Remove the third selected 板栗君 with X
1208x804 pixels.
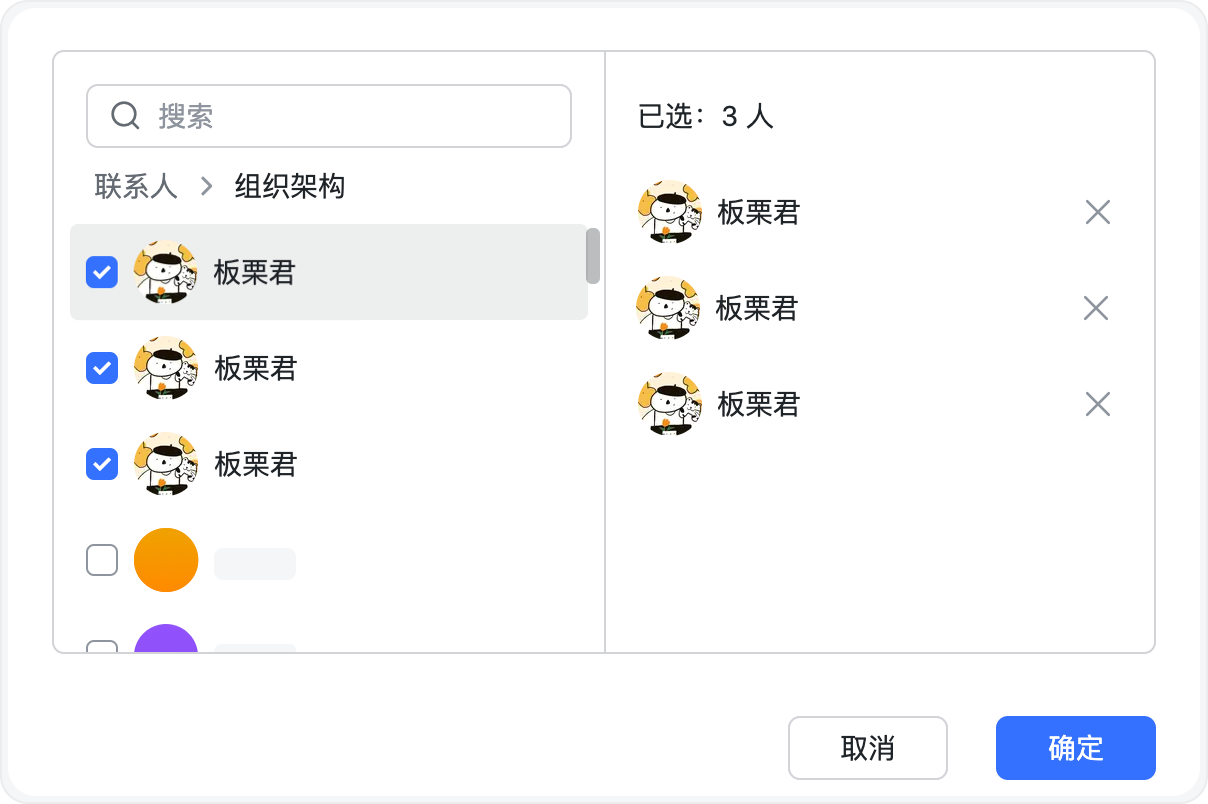1098,404
